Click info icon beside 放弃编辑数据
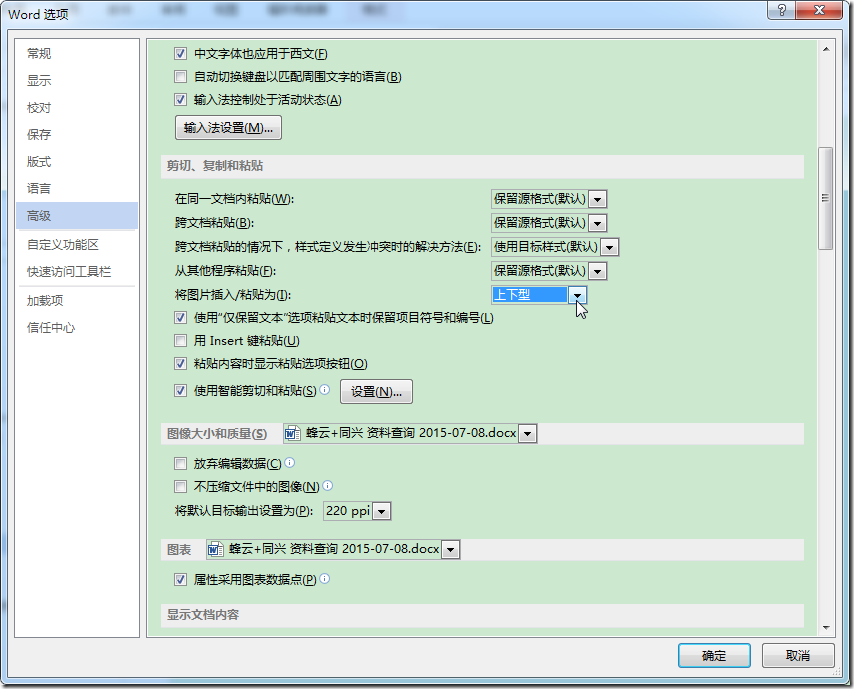Screen dimensions: 854x689 [290, 462]
